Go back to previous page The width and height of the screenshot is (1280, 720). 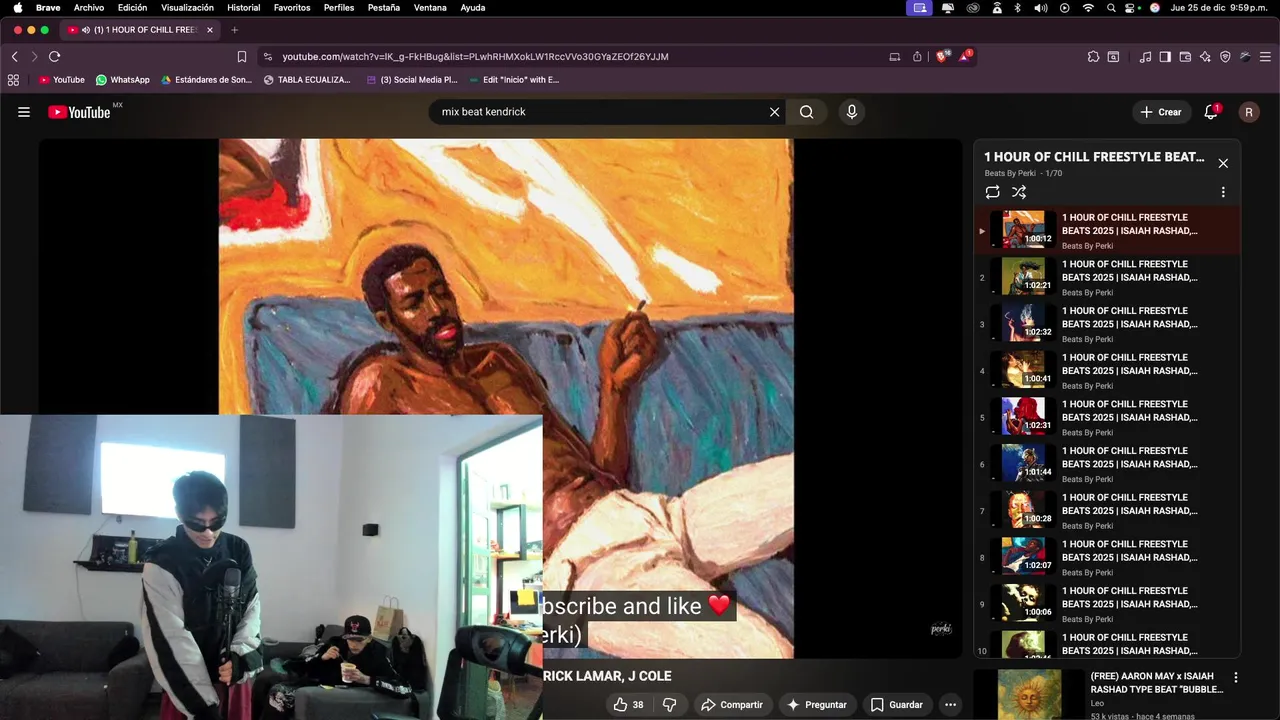tap(14, 57)
